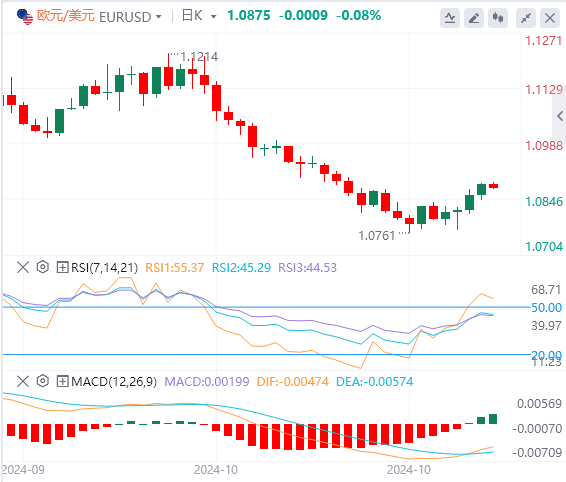Viewport: 566px width, 482px height.
Task: Click the EU/US flag symbol icon
Action: pyautogui.click(x=25, y=17)
